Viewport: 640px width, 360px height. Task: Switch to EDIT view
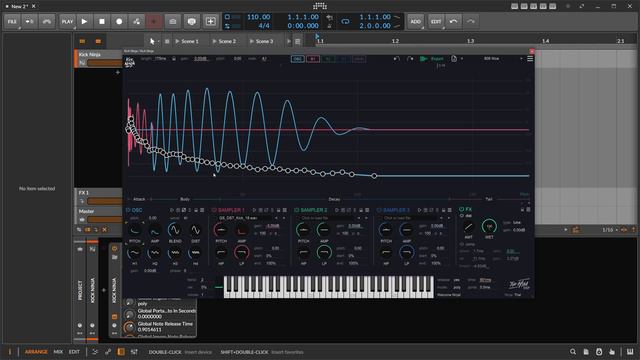pyautogui.click(x=74, y=352)
